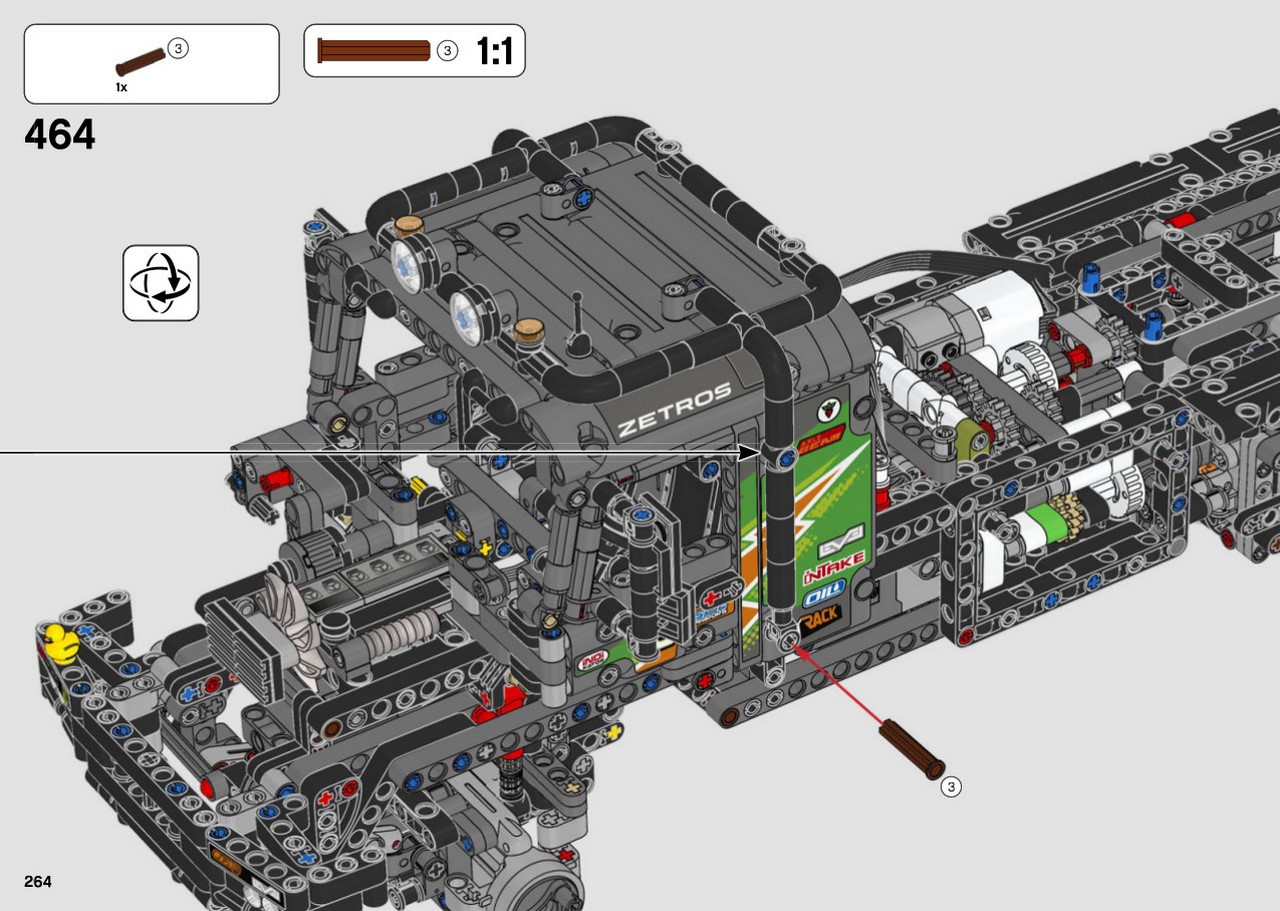Viewport: 1280px width, 911px height.
Task: Click the "1x" quantity label
Action: click(121, 88)
